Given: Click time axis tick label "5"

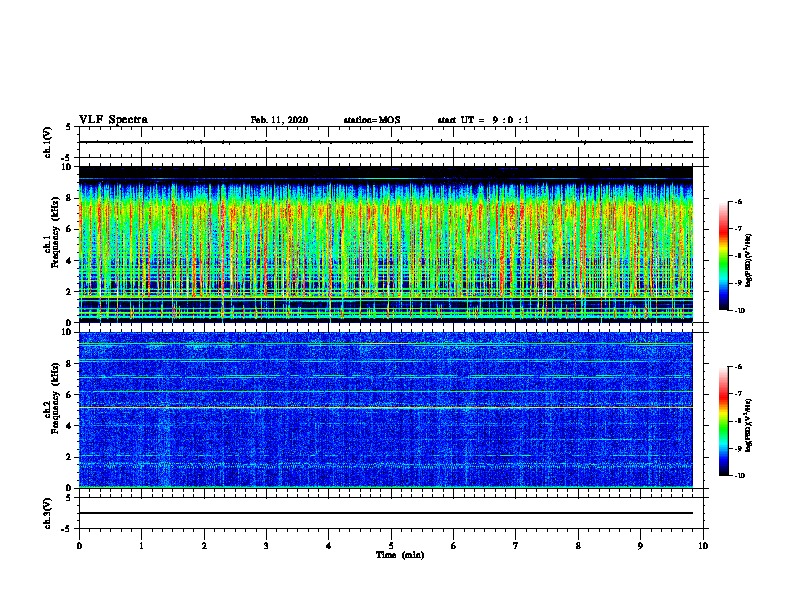Looking at the screenshot, I should pos(391,546).
